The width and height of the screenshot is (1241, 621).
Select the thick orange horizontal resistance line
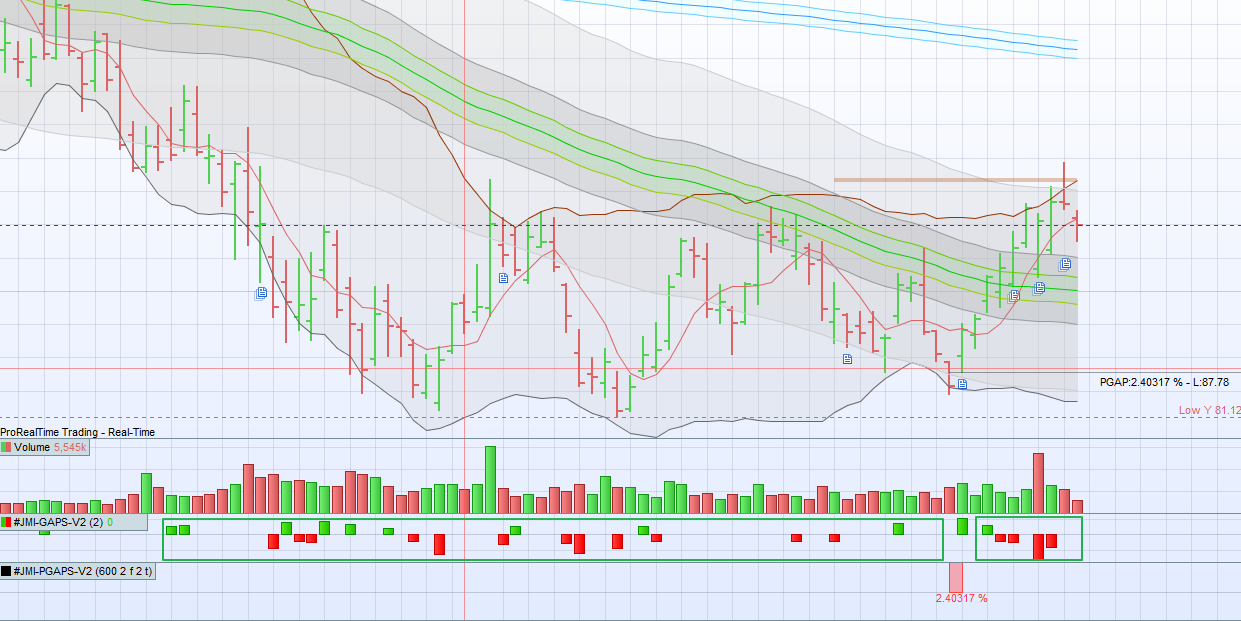click(955, 180)
